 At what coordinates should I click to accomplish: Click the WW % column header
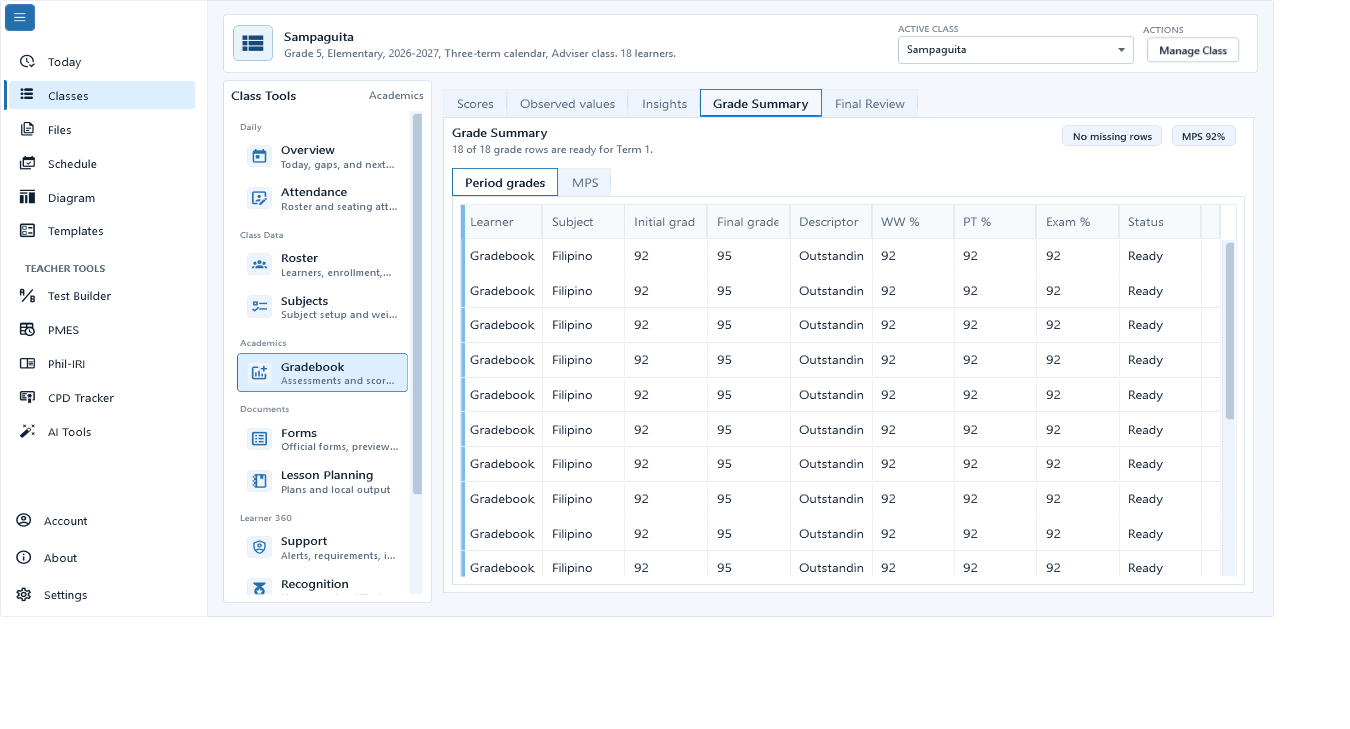tap(913, 222)
